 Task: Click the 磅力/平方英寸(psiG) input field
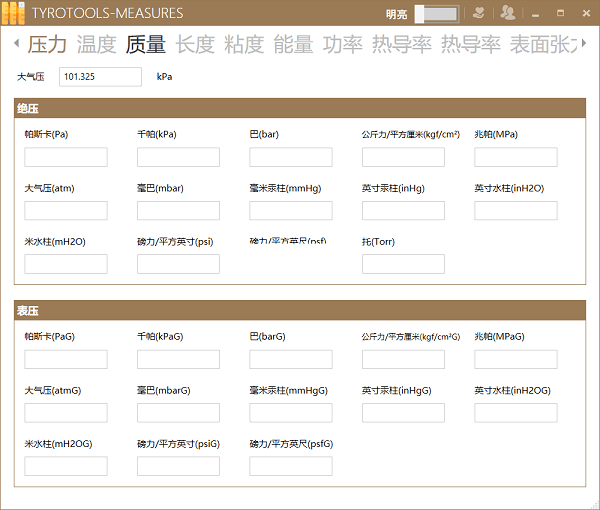(x=178, y=466)
